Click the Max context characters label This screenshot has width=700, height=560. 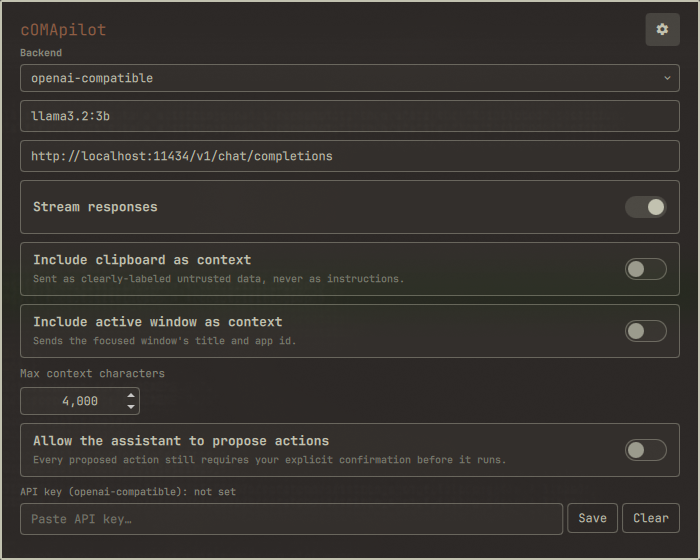[x=92, y=373]
